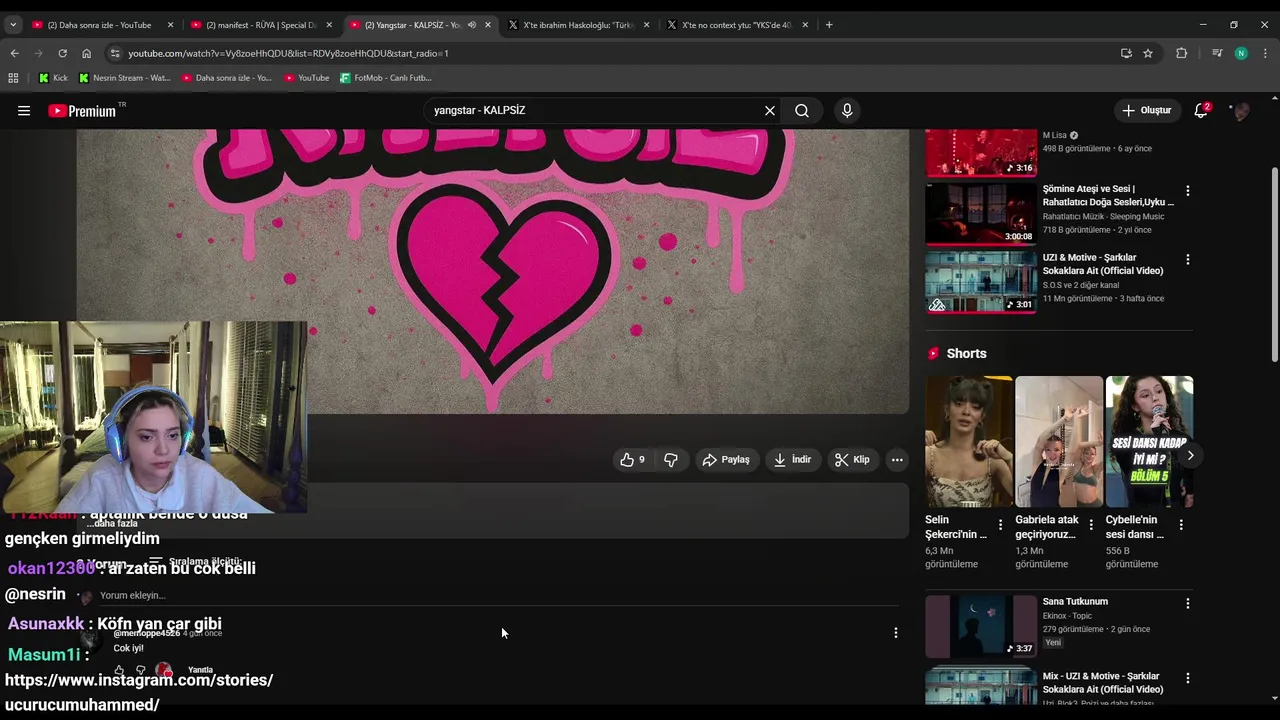Open the M Lisa 3:16 video thumbnail
The height and width of the screenshot is (720, 1280).
point(981,152)
